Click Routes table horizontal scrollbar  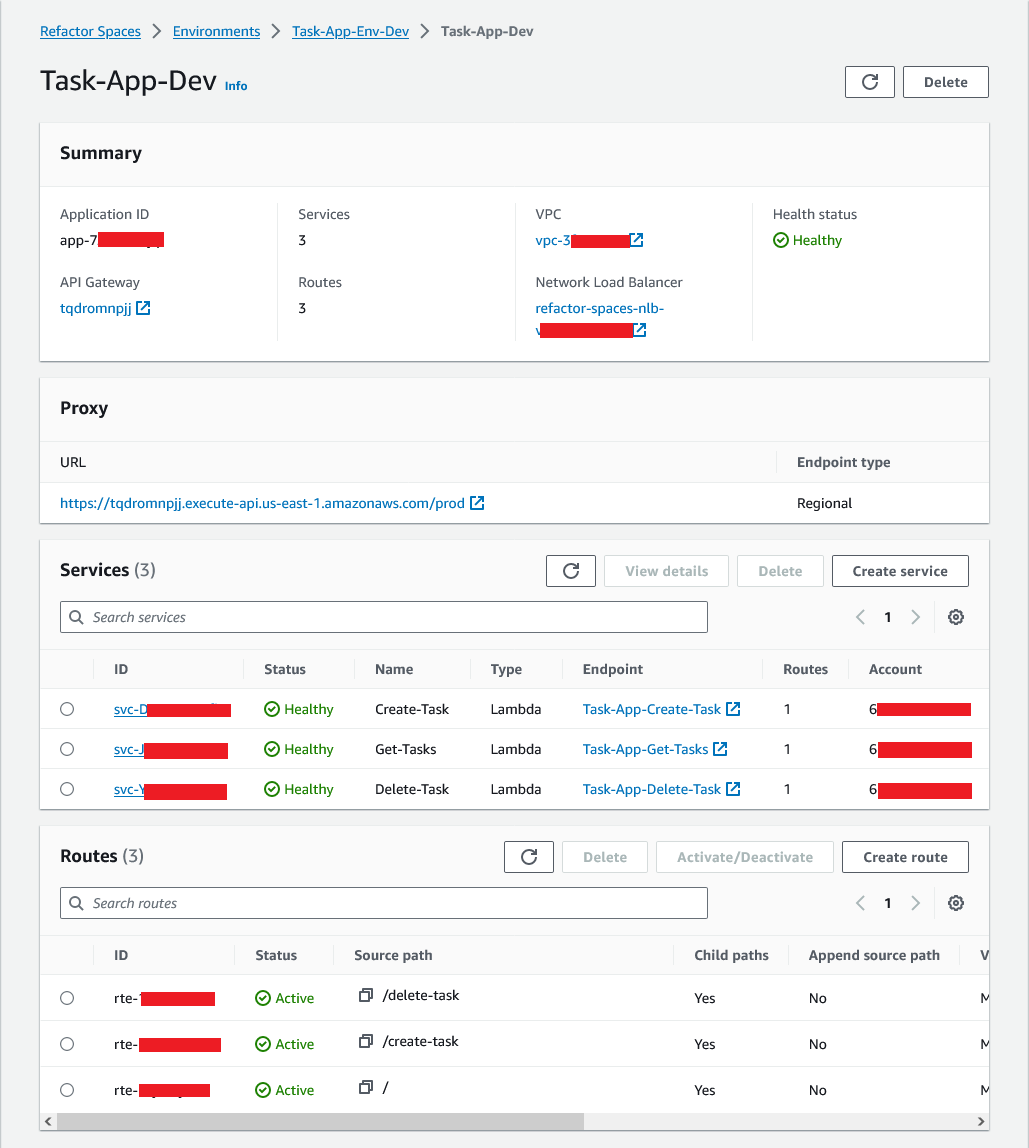[320, 1121]
